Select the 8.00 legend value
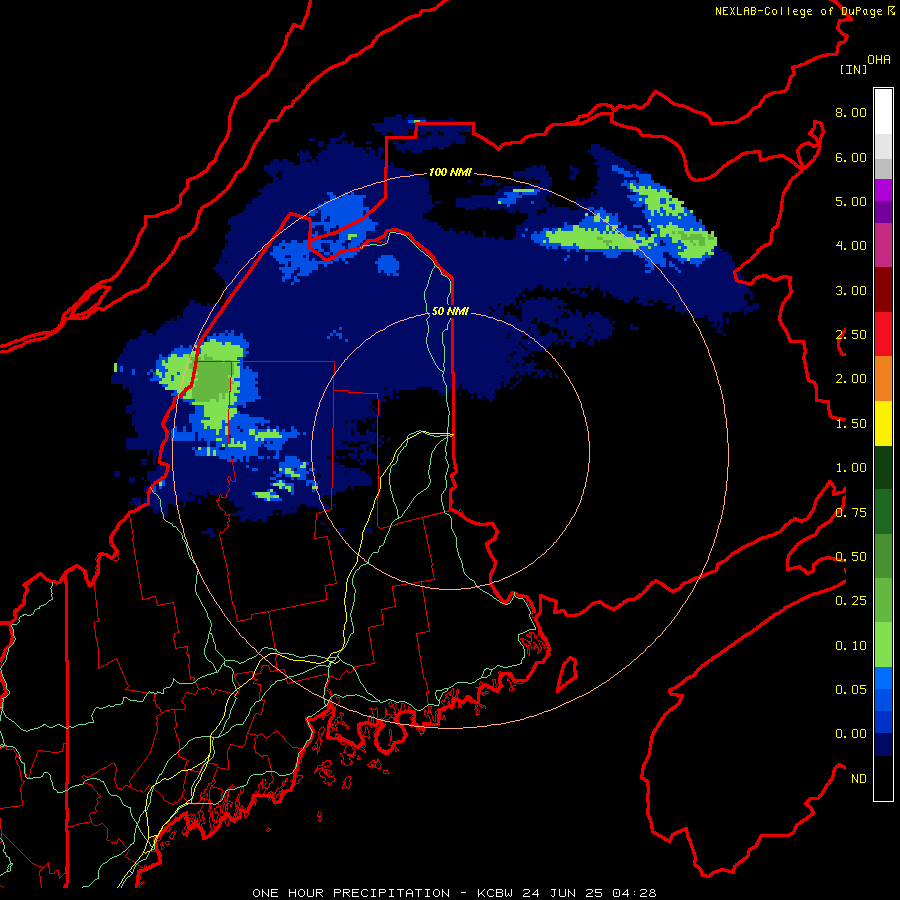Screen dimensions: 900x900 [851, 112]
